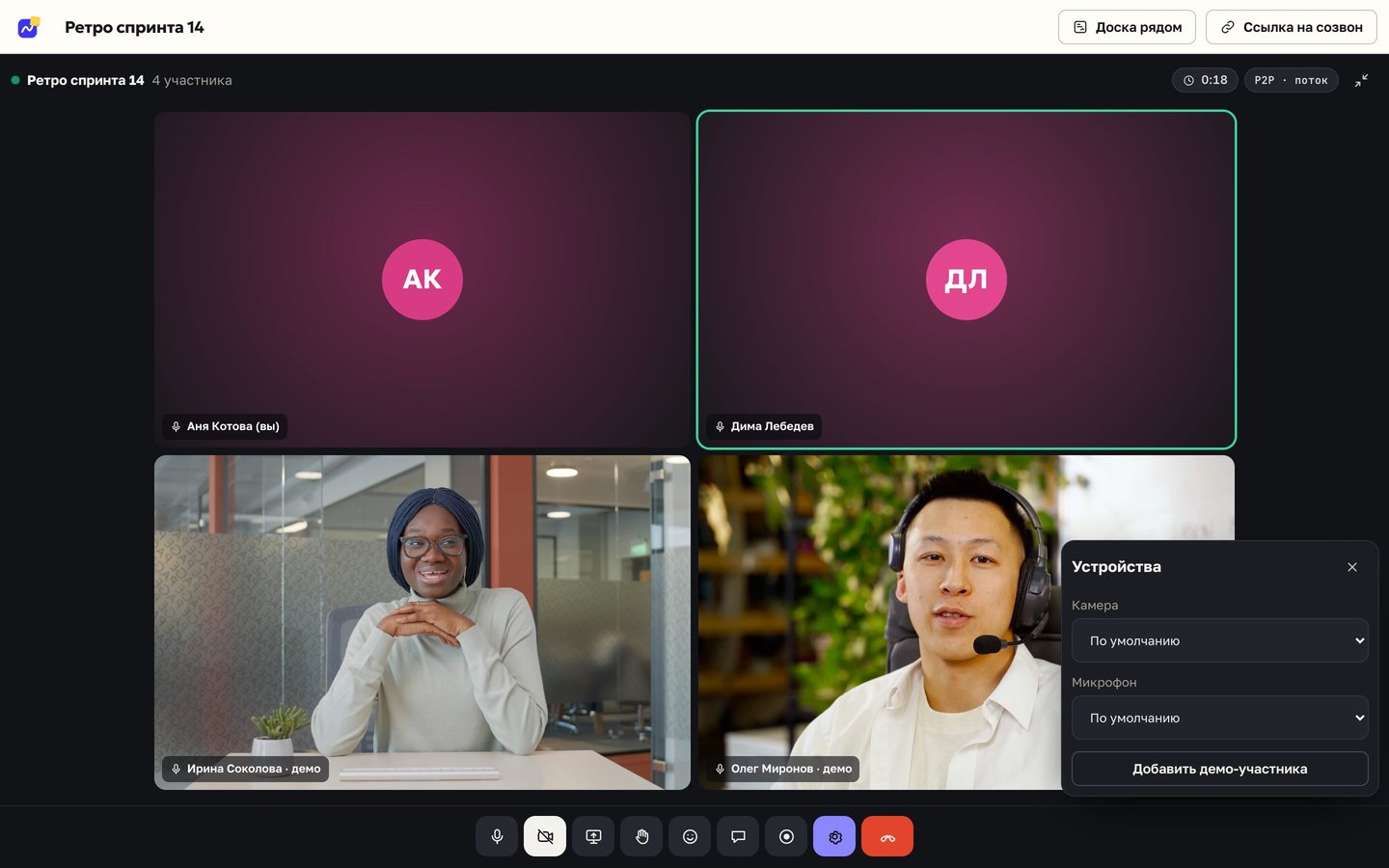Screen dimensions: 1389x868
Task: Click the Аня Котова (вы) name label
Action: click(225, 426)
